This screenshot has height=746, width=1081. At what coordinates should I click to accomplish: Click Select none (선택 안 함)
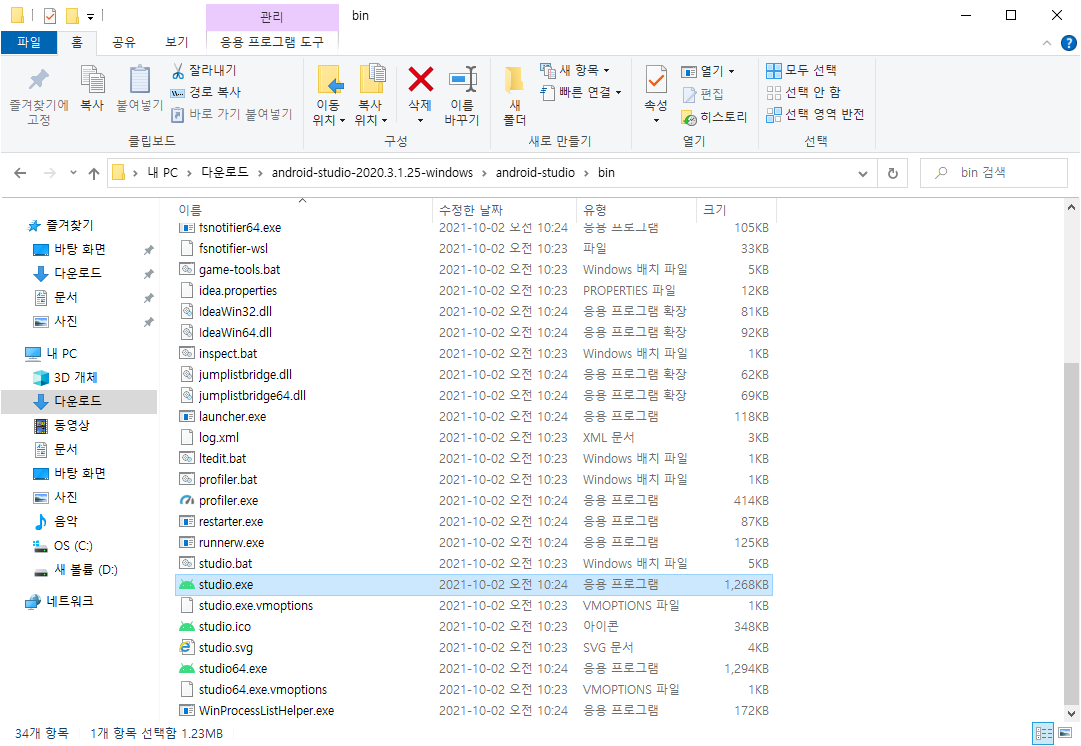click(803, 92)
